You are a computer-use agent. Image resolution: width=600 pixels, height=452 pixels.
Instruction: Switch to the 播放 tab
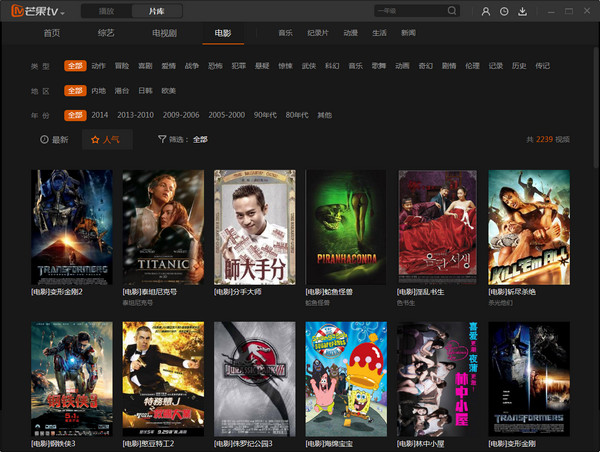105,12
